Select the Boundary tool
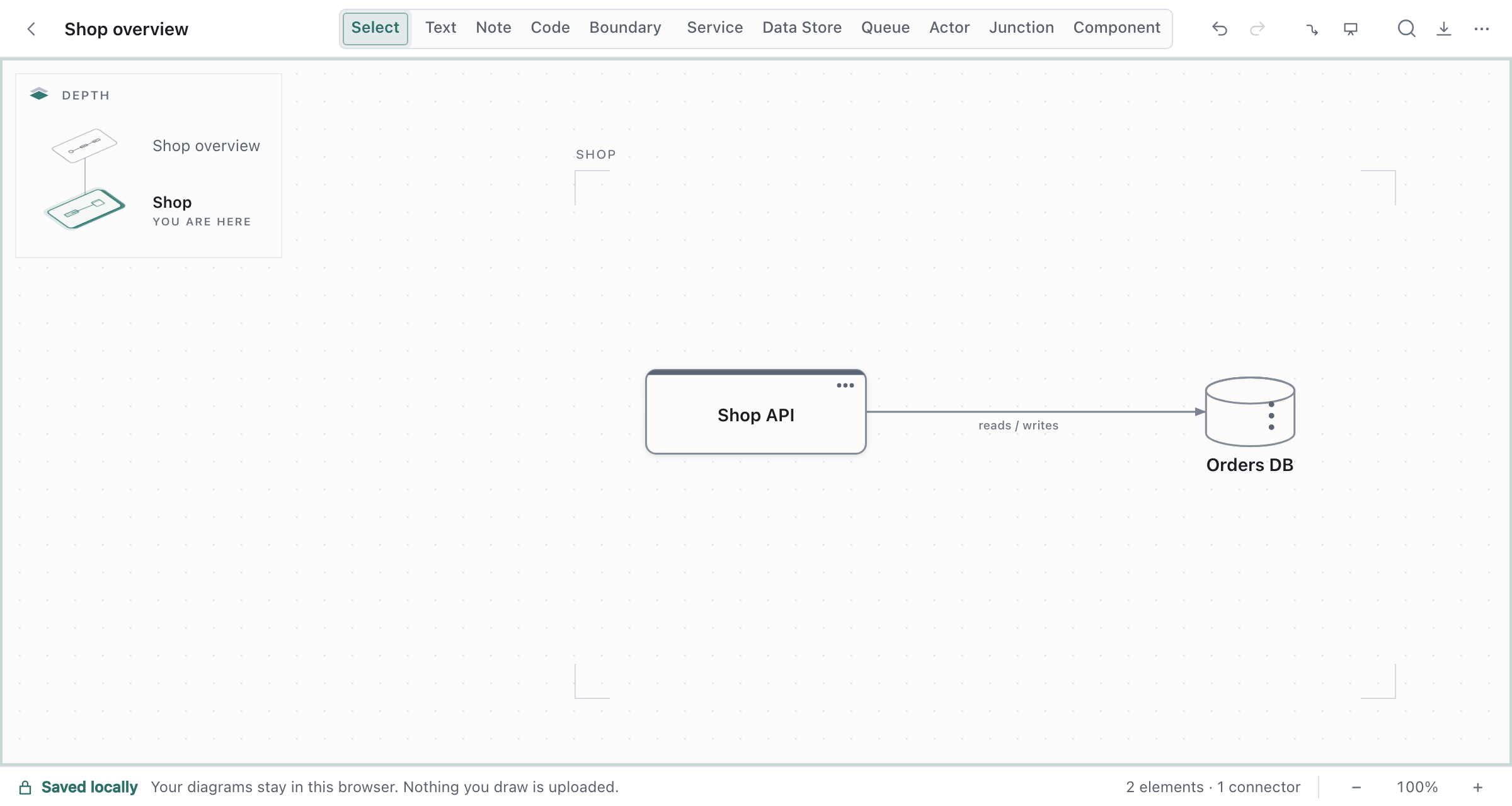The height and width of the screenshot is (806, 1512). tap(626, 28)
